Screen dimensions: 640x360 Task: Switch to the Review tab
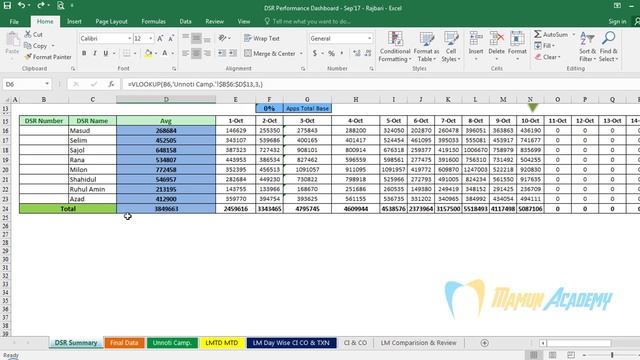pyautogui.click(x=214, y=21)
